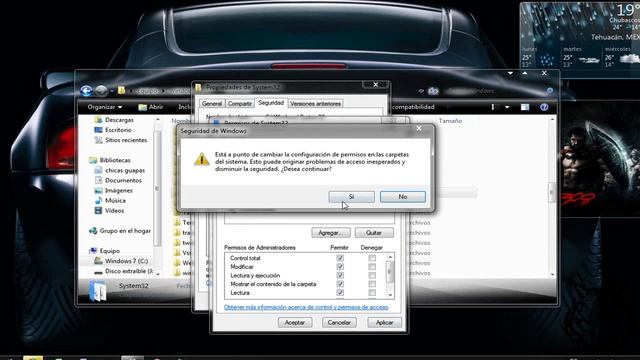Viewport: 640px width, 360px height.
Task: Toggle Permitir checkbox for Lectura
Action: [x=340, y=293]
